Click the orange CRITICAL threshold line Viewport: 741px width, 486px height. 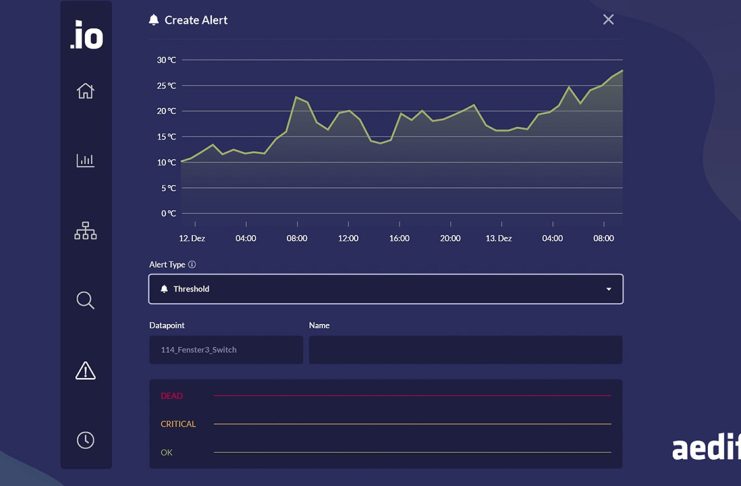[x=412, y=424]
